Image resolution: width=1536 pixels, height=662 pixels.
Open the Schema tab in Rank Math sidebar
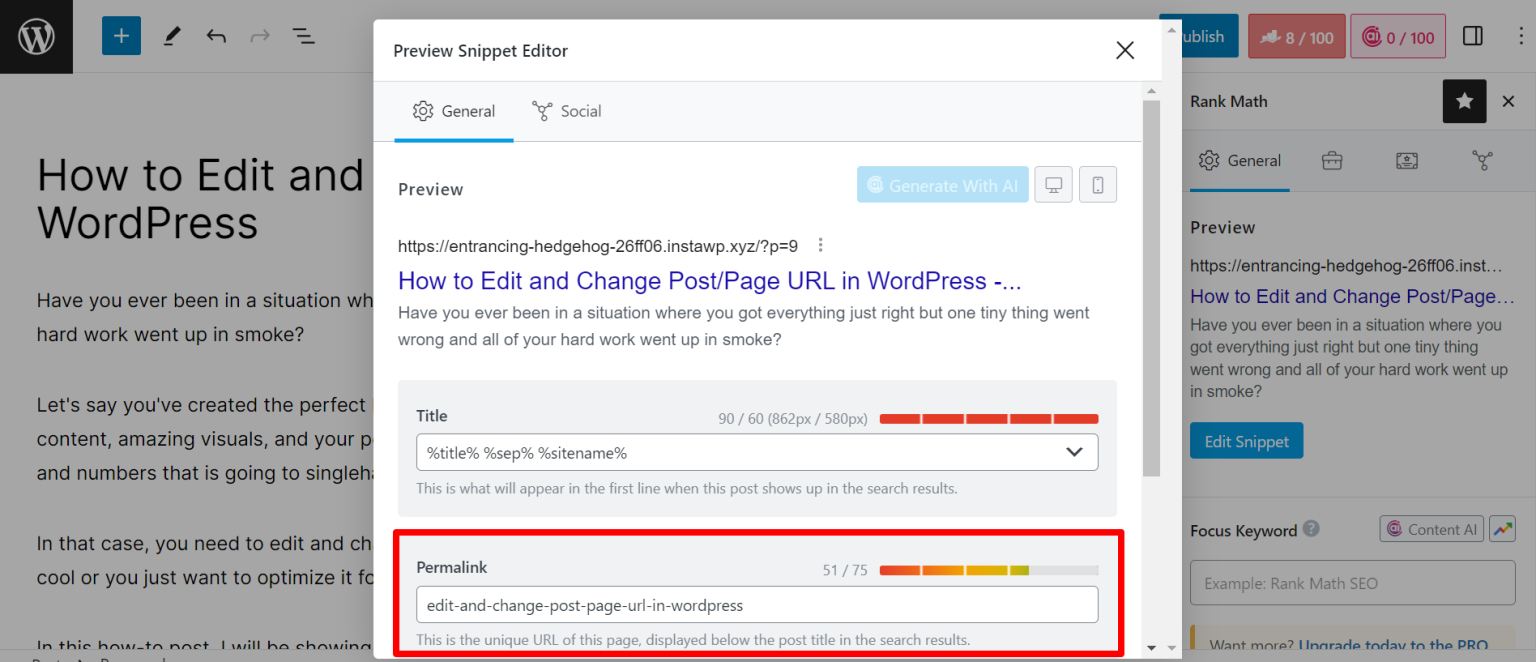tap(1407, 160)
